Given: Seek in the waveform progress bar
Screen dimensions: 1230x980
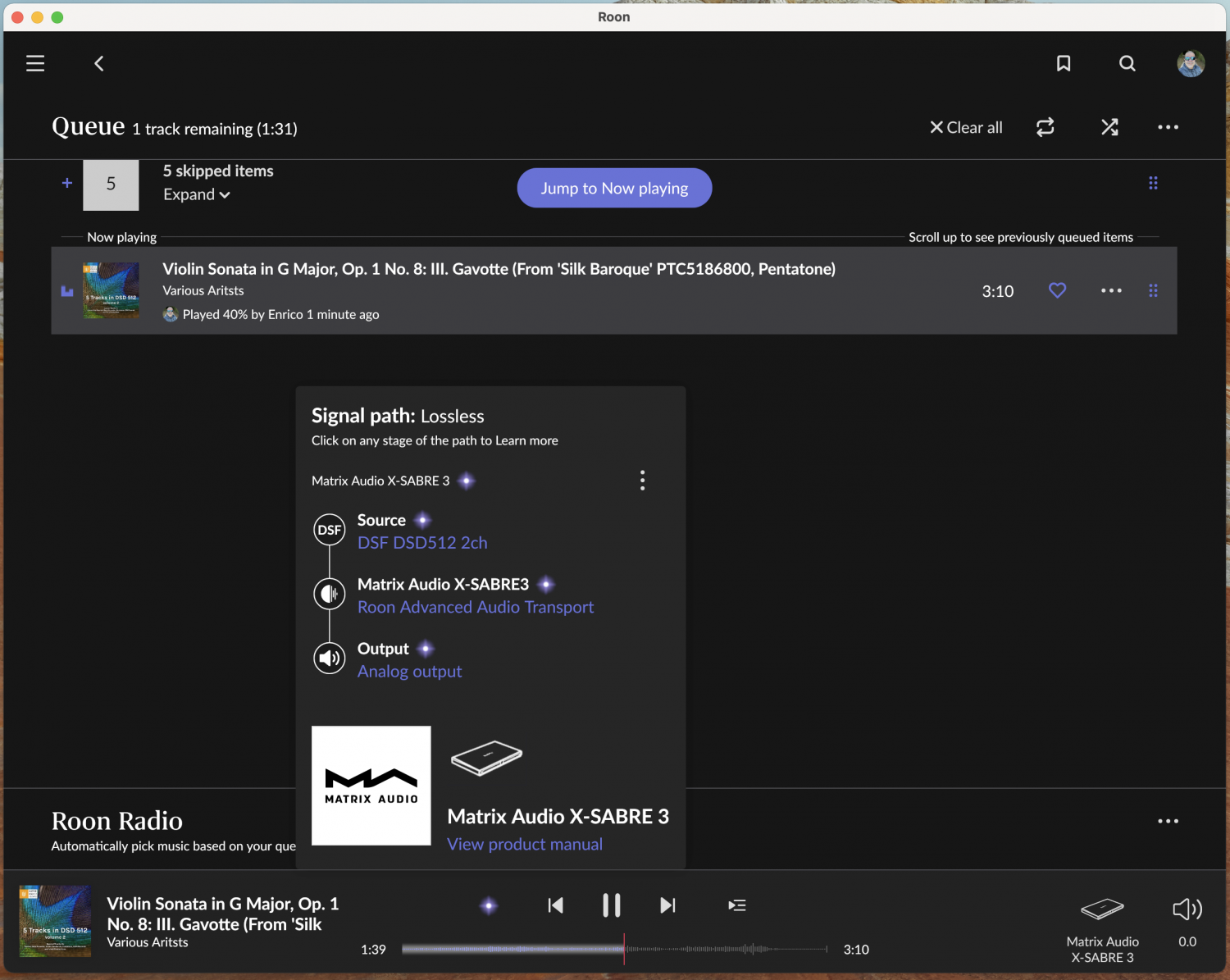Looking at the screenshot, I should coord(614,949).
